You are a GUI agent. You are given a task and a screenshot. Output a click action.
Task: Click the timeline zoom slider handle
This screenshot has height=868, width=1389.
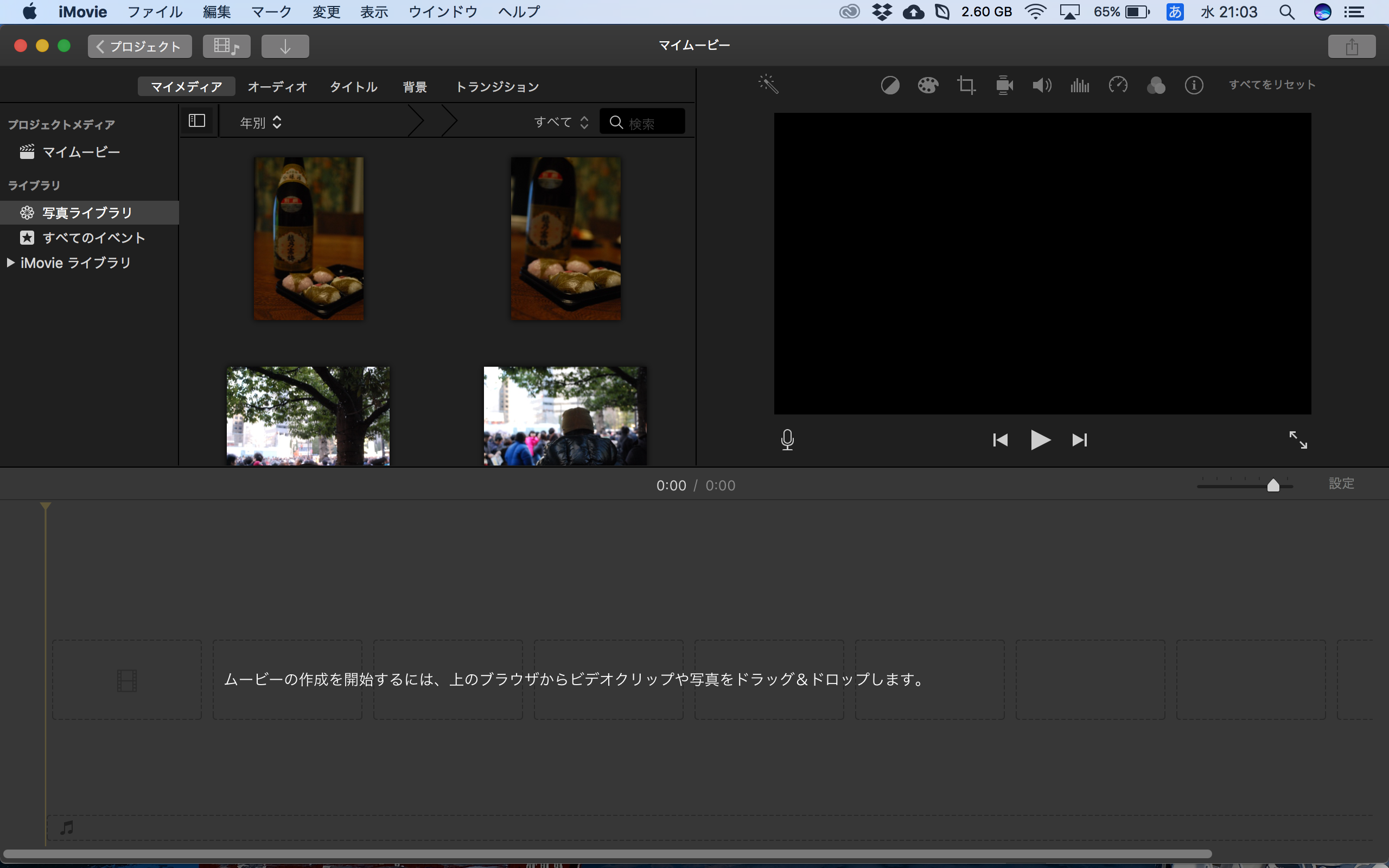(x=1273, y=485)
